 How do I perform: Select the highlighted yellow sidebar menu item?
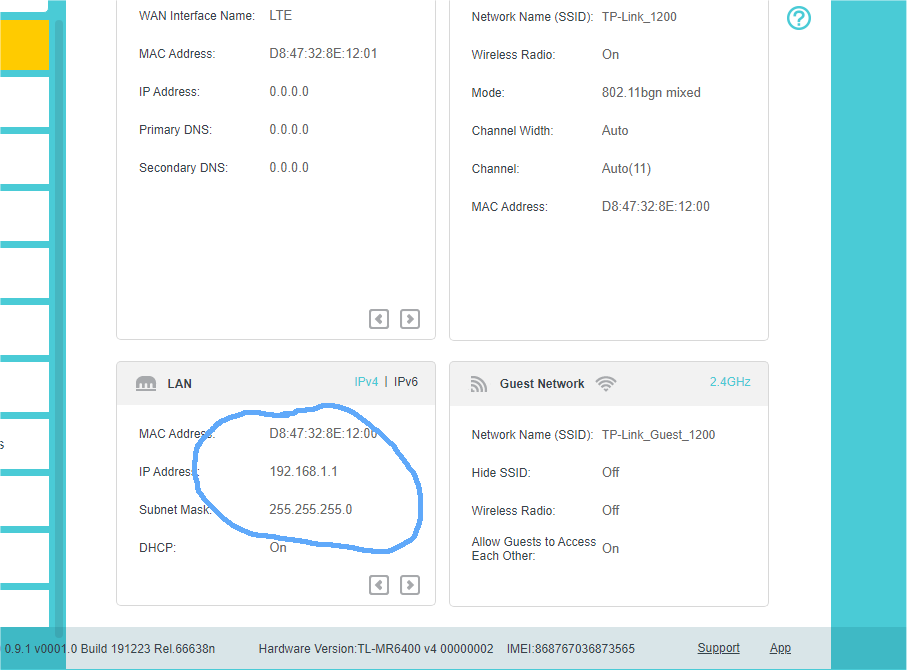click(x=24, y=46)
